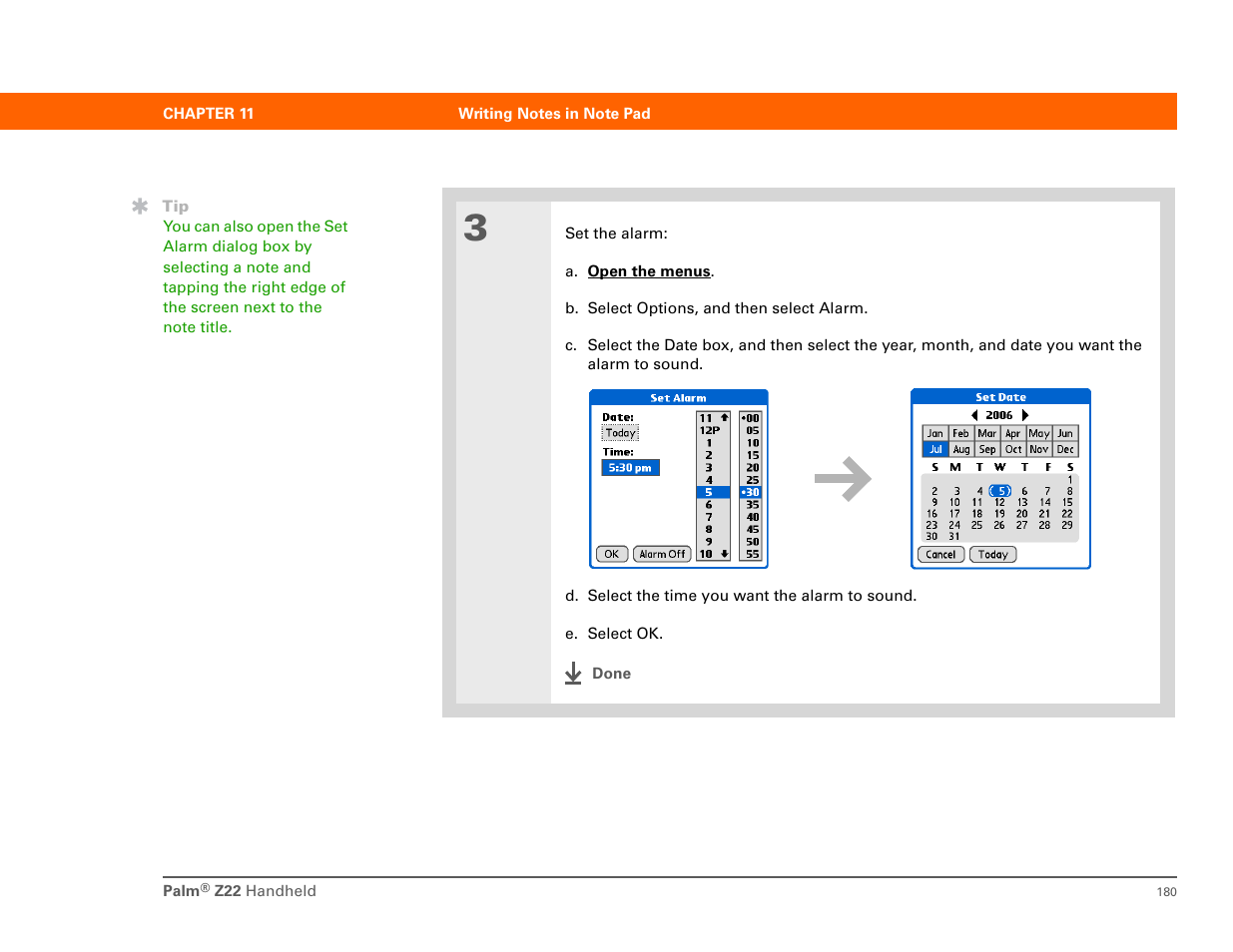Click the Set Alarm dialog title
Screen dimensions: 1233x952
pyautogui.click(x=678, y=398)
